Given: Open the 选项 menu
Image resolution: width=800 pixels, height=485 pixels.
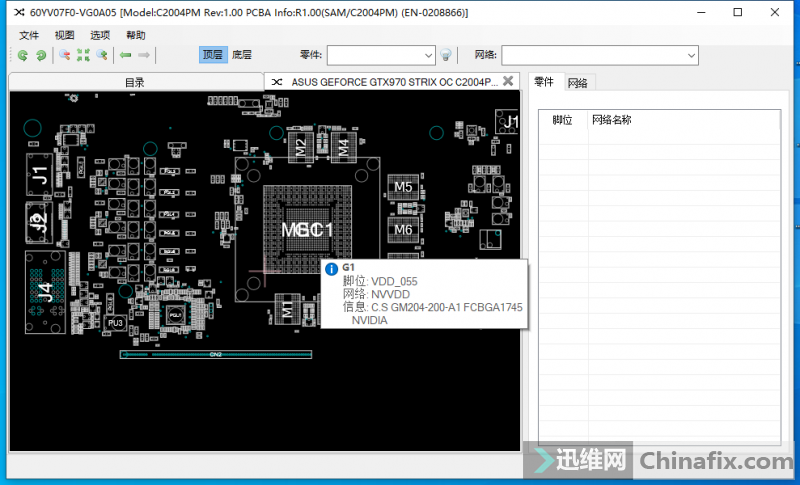Looking at the screenshot, I should point(100,35).
